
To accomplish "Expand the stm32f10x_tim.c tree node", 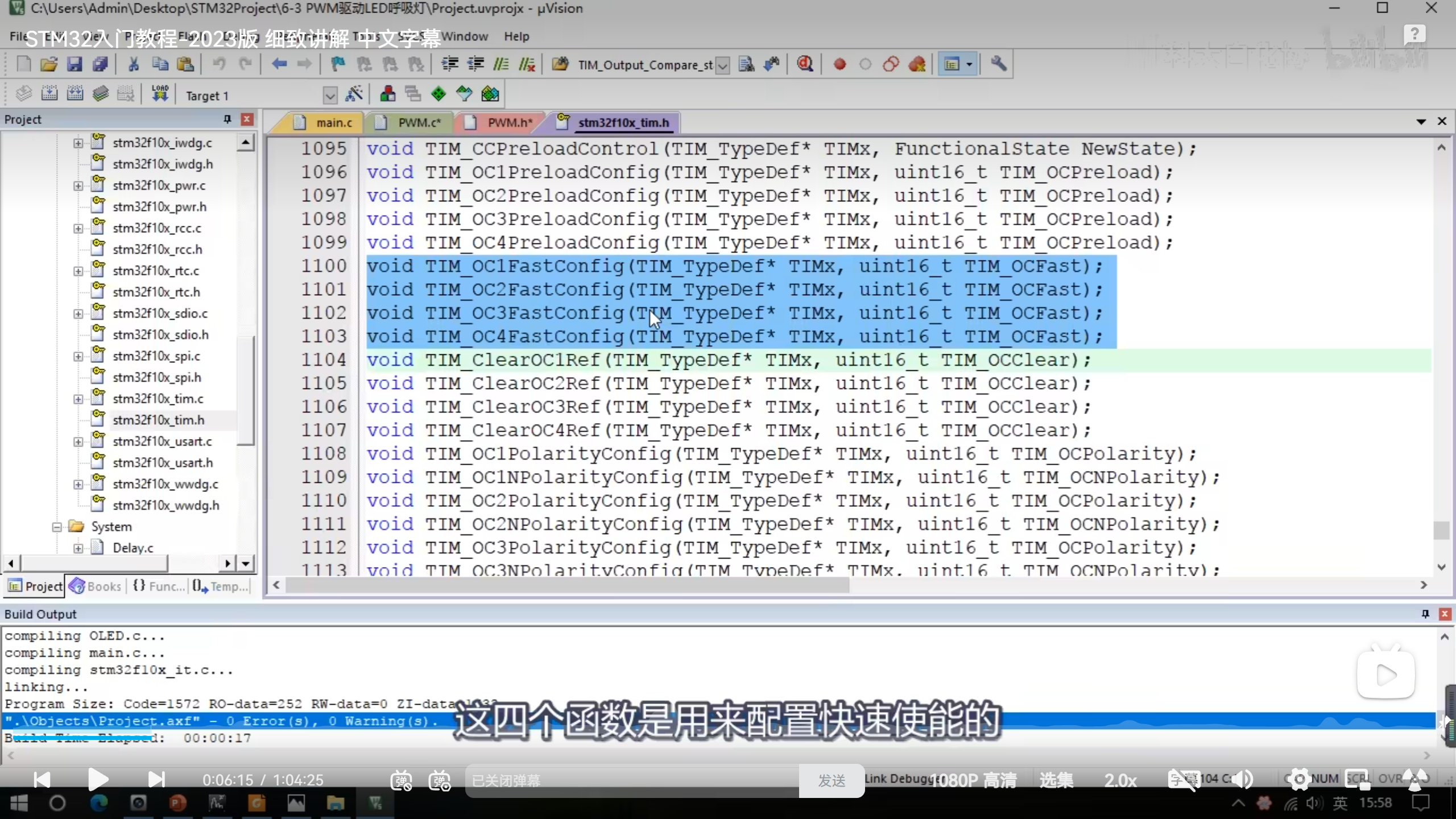I will (x=78, y=399).
